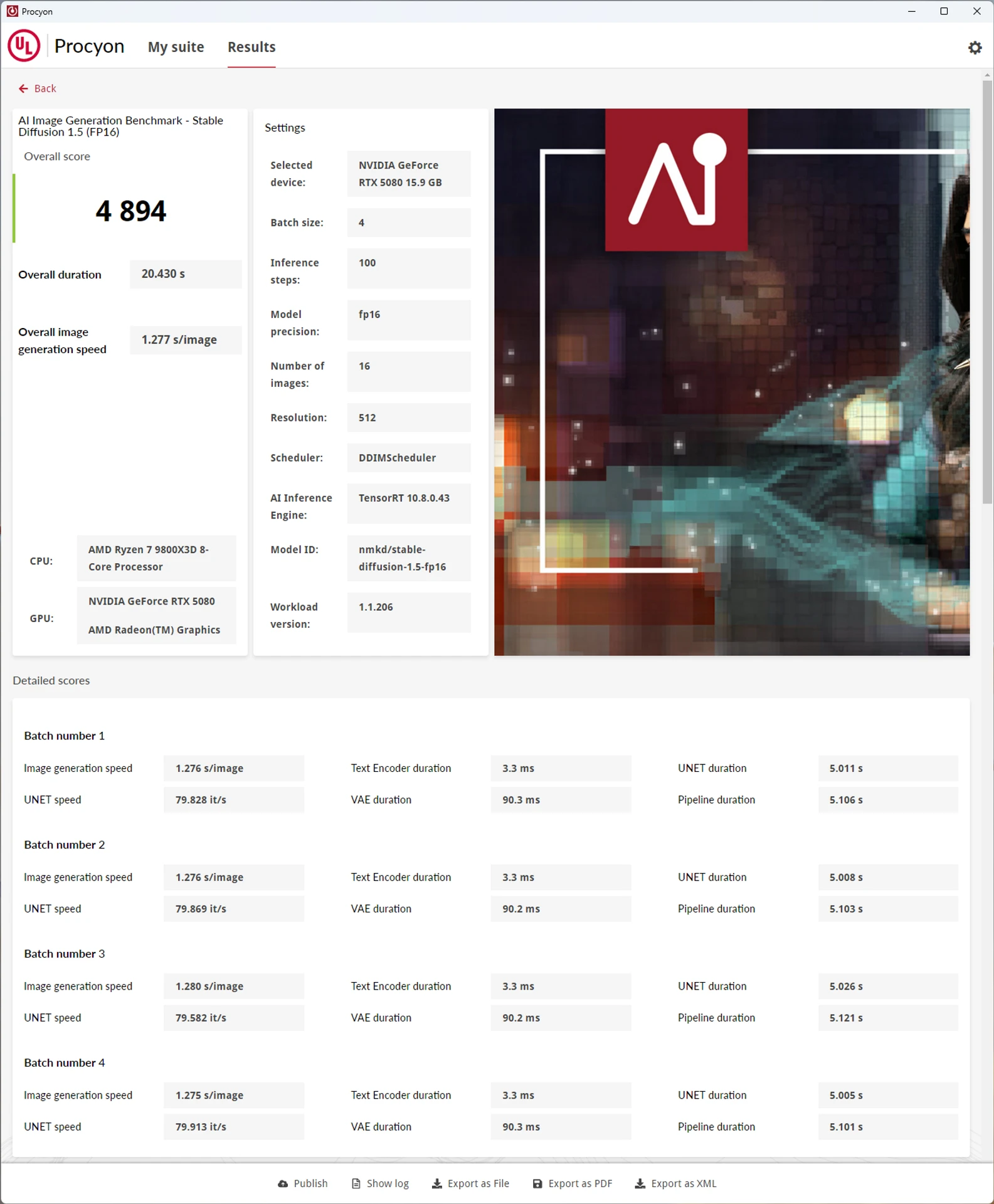The image size is (994, 1204).
Task: Click the Export as PDF save icon
Action: click(x=537, y=1183)
